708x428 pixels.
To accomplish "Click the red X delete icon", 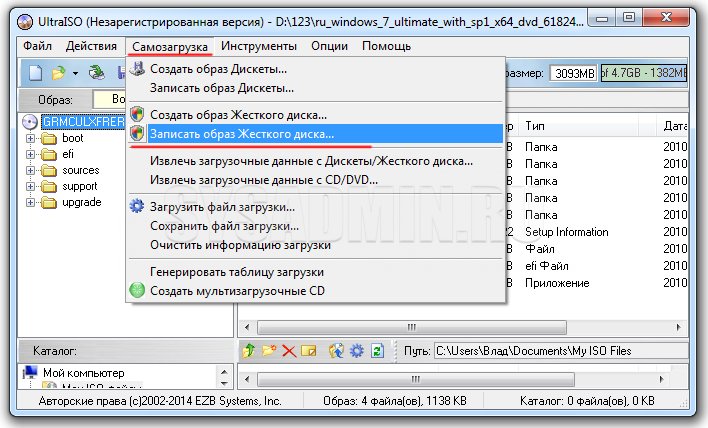I will pos(289,351).
